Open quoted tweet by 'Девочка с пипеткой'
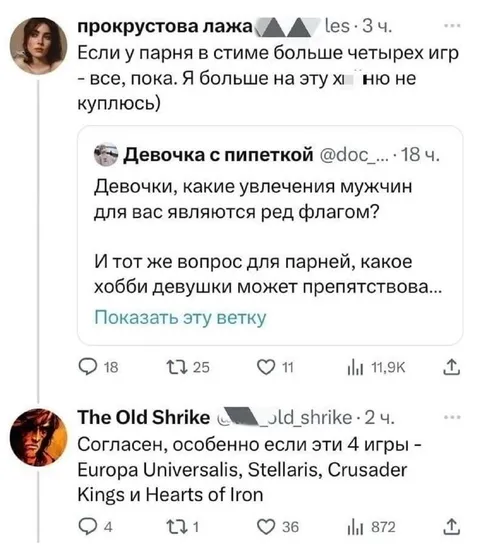The height and width of the screenshot is (549, 480). click(270, 235)
